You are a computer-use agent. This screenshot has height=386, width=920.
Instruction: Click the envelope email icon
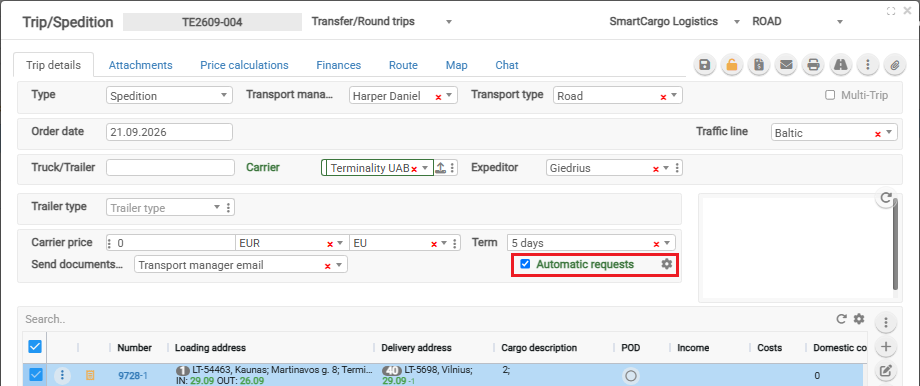pos(786,65)
